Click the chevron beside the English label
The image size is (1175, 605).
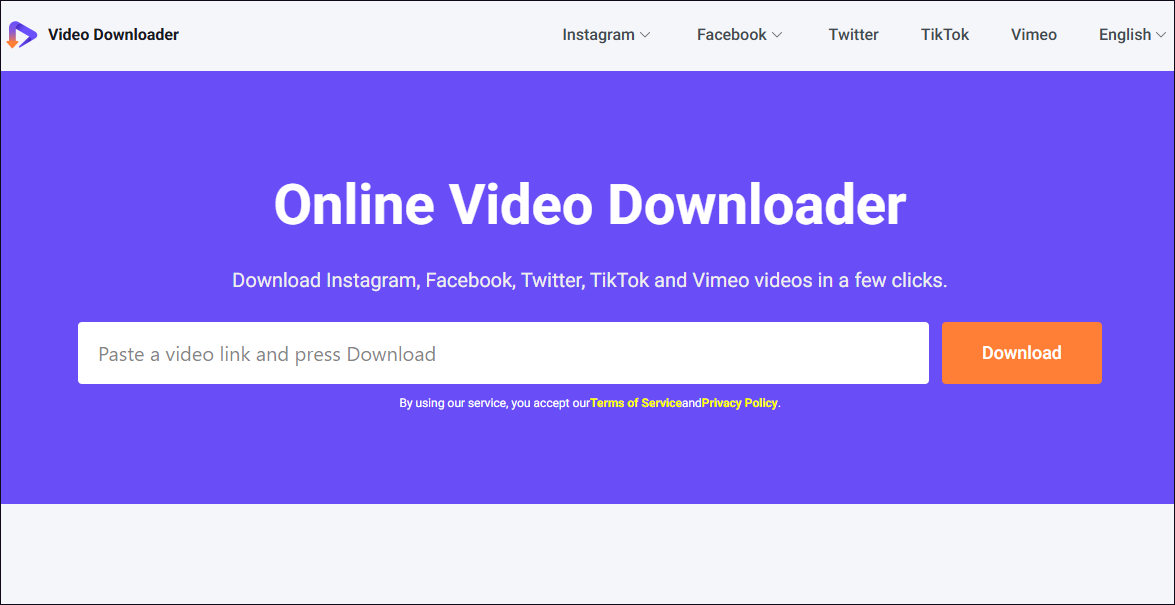tap(1160, 34)
